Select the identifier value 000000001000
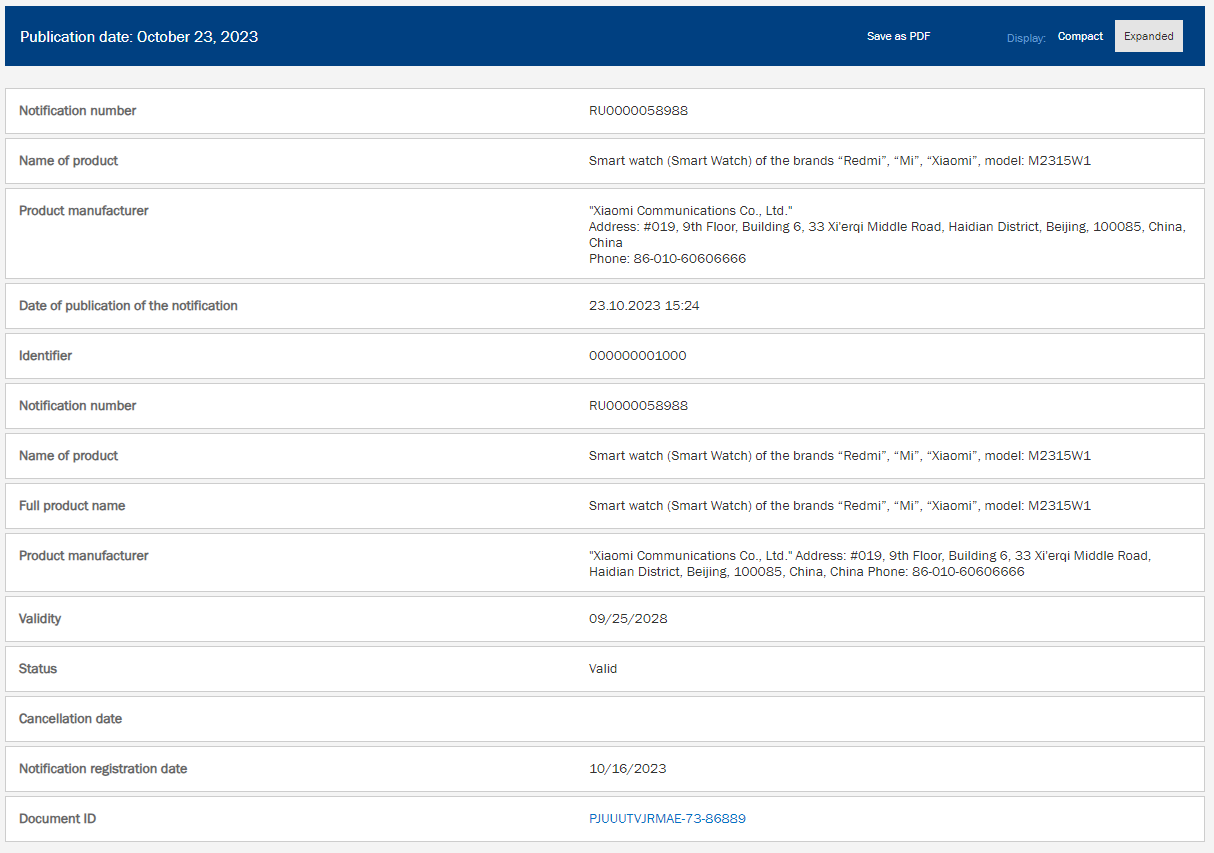The image size is (1214, 853). (637, 355)
